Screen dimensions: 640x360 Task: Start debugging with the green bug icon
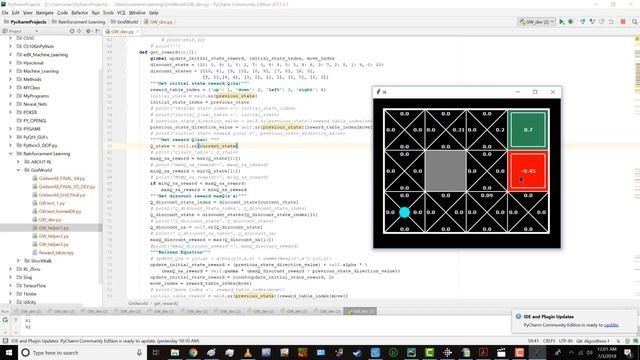571,22
